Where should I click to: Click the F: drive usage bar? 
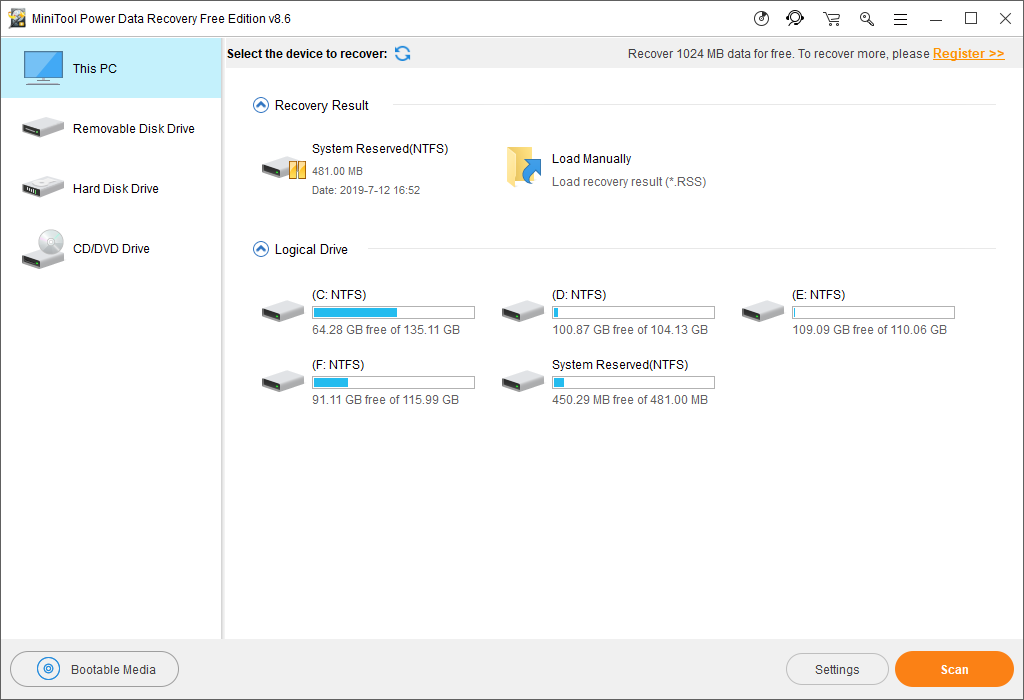click(x=393, y=383)
